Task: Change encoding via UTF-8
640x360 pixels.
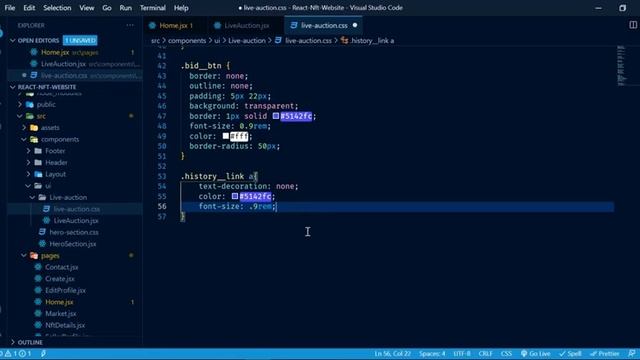Action: coord(462,354)
